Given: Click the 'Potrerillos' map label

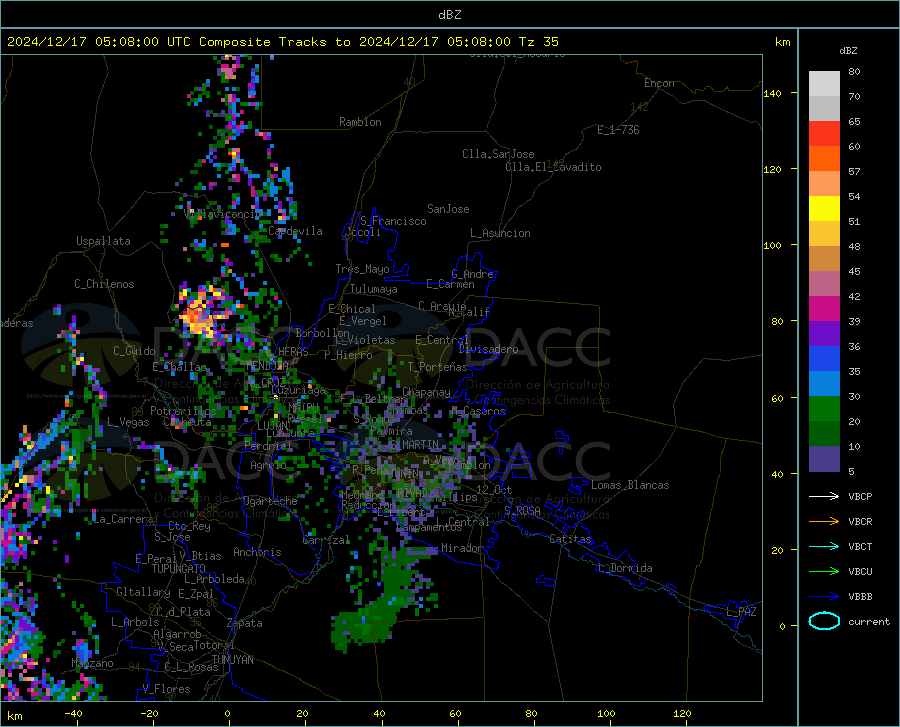Looking at the screenshot, I should (183, 411).
